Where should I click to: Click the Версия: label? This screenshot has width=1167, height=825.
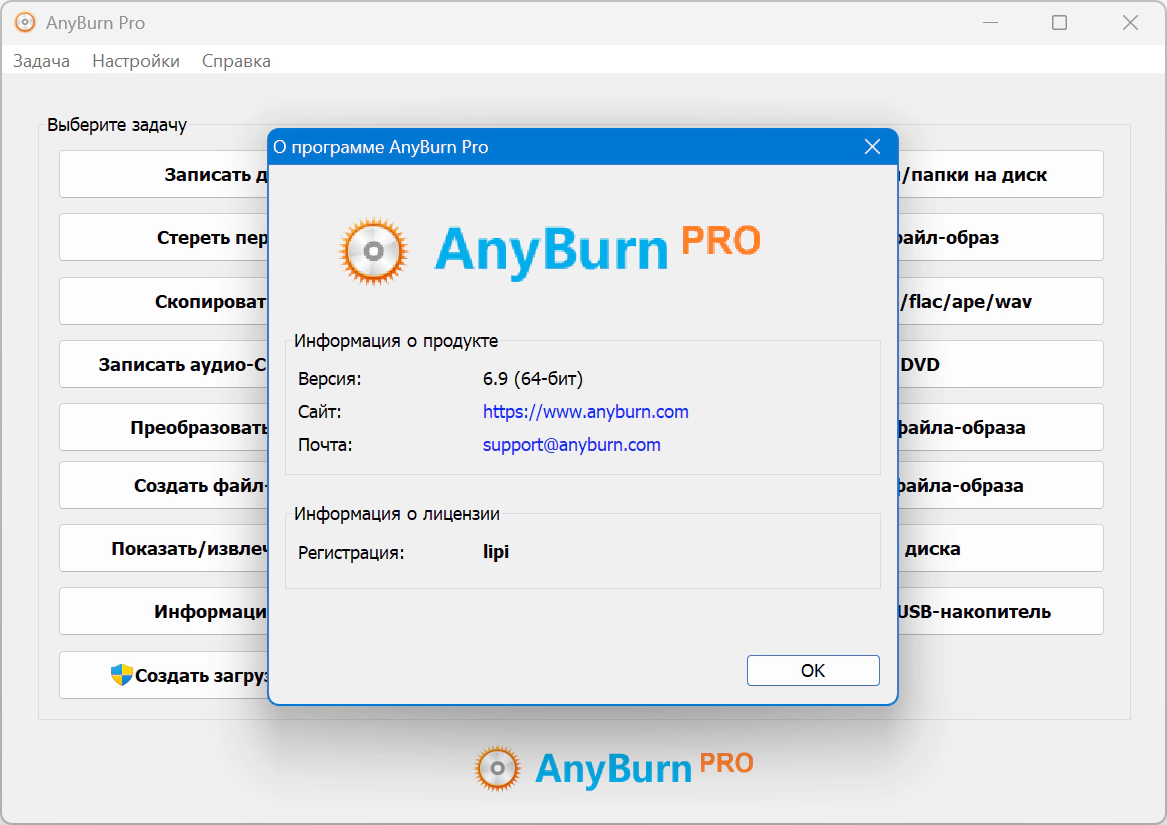click(330, 379)
